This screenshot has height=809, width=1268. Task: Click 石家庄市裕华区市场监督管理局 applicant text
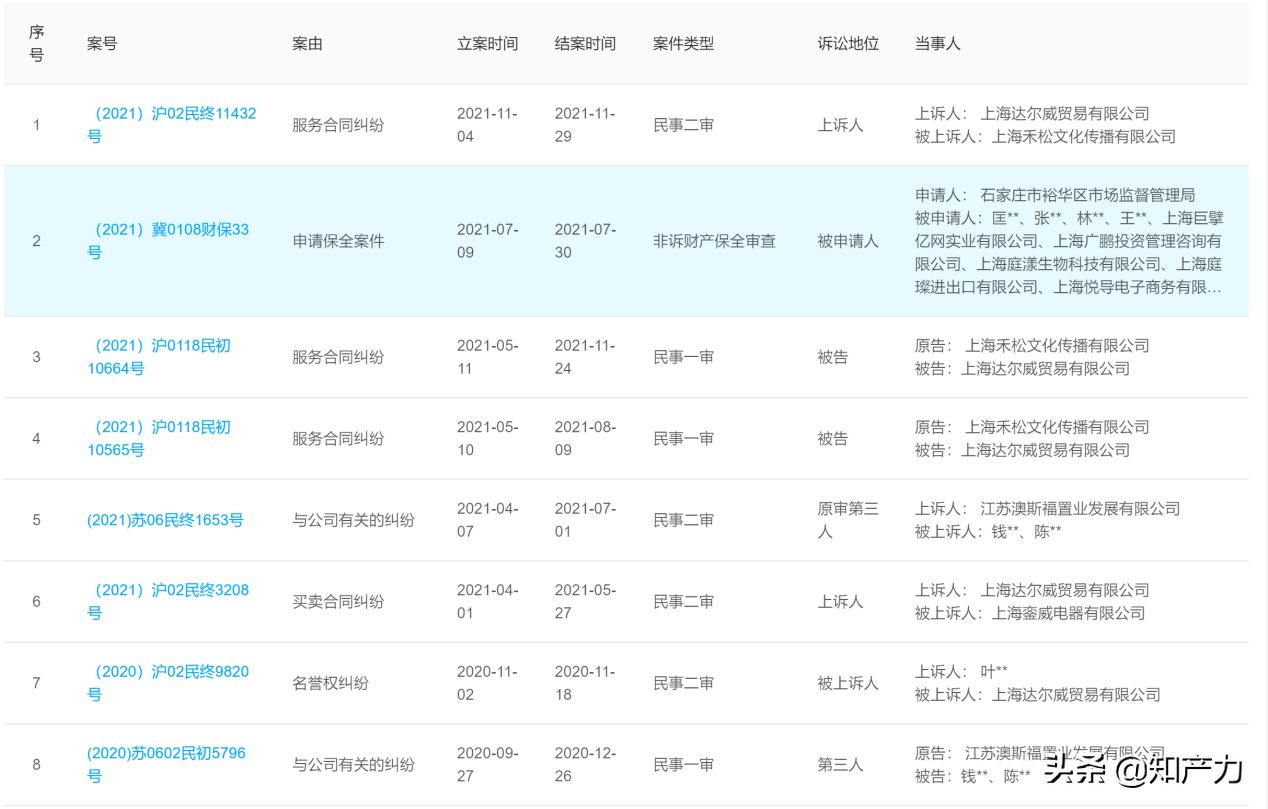click(x=1088, y=195)
